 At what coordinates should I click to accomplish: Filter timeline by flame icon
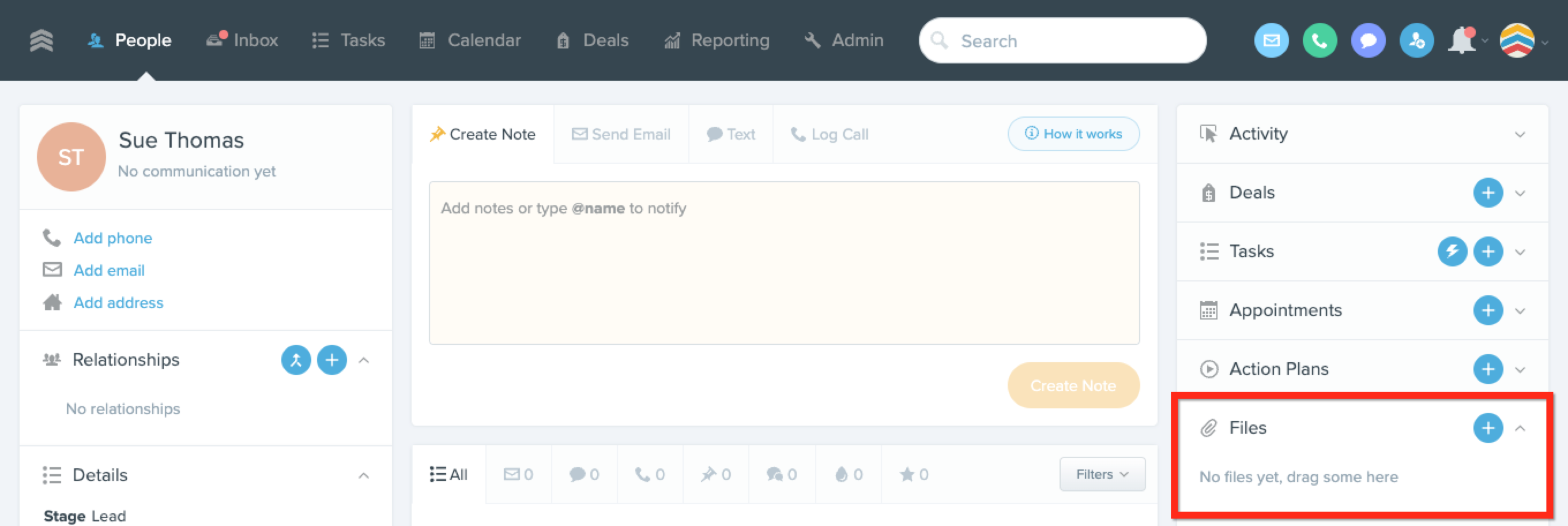pos(849,474)
